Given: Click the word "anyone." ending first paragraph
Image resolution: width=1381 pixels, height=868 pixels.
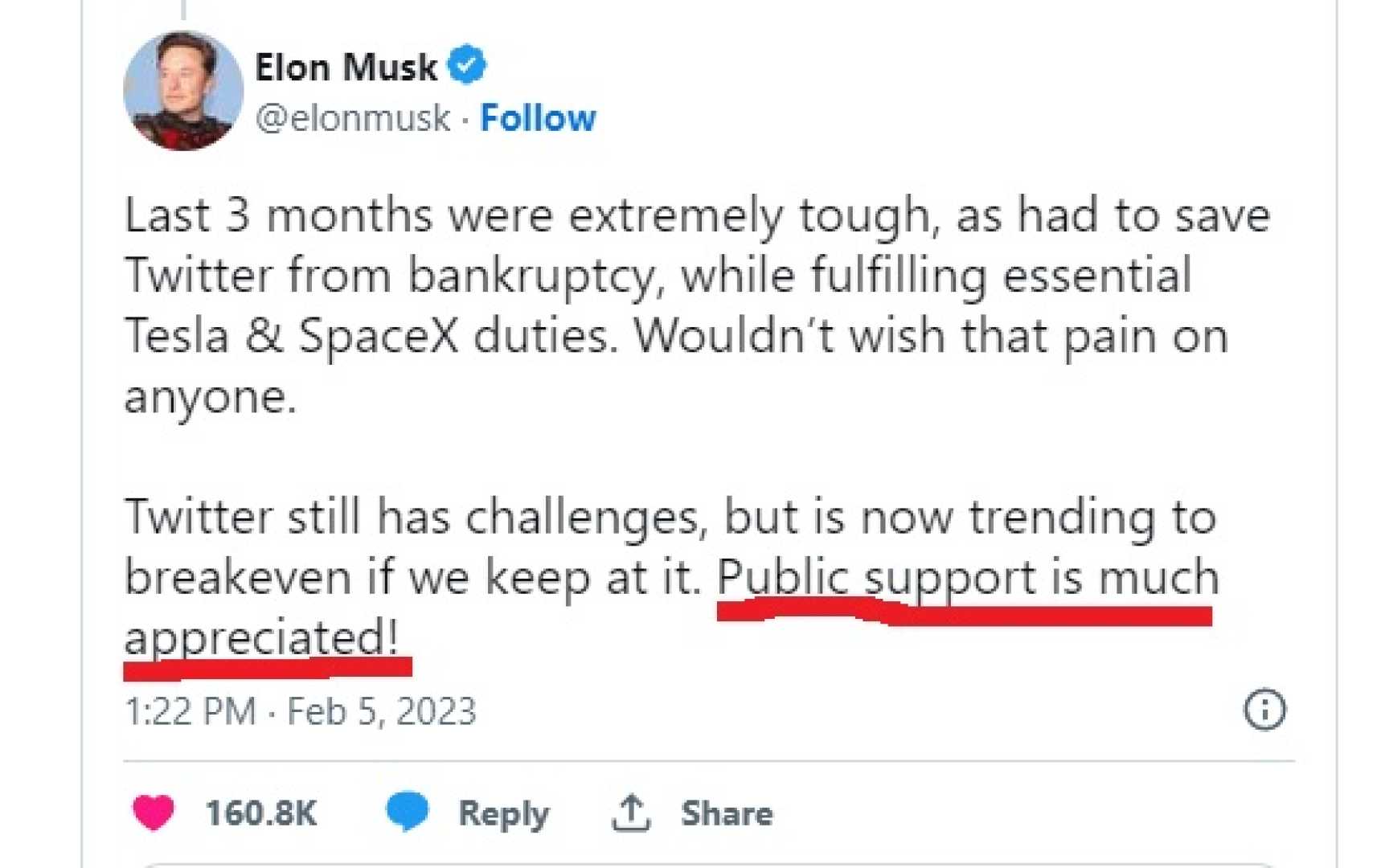Looking at the screenshot, I should (211, 396).
